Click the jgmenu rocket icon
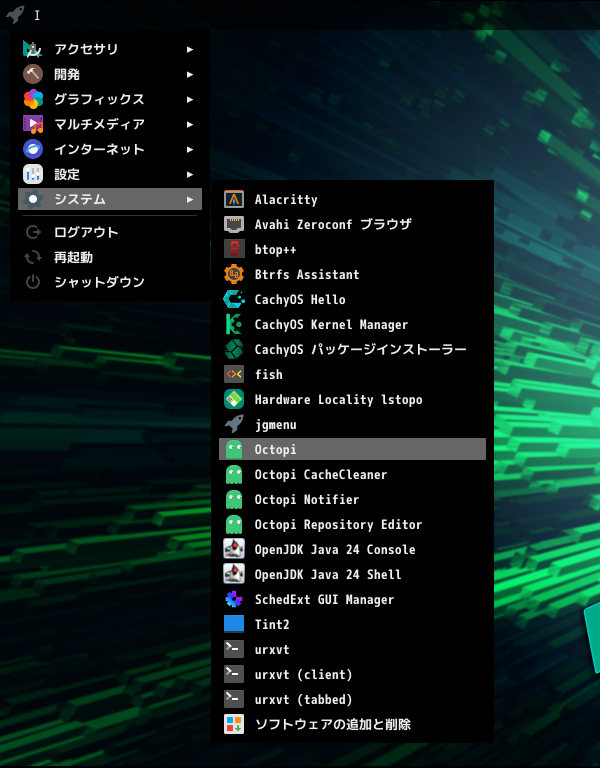The height and width of the screenshot is (768, 600). coord(234,424)
